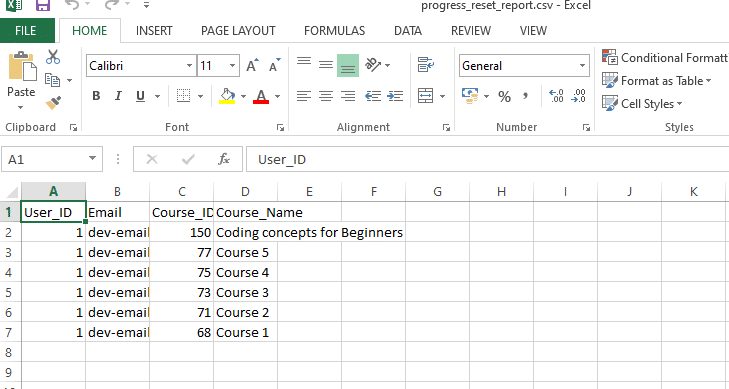The image size is (729, 389).
Task: Toggle Wrap Text
Action: click(425, 65)
